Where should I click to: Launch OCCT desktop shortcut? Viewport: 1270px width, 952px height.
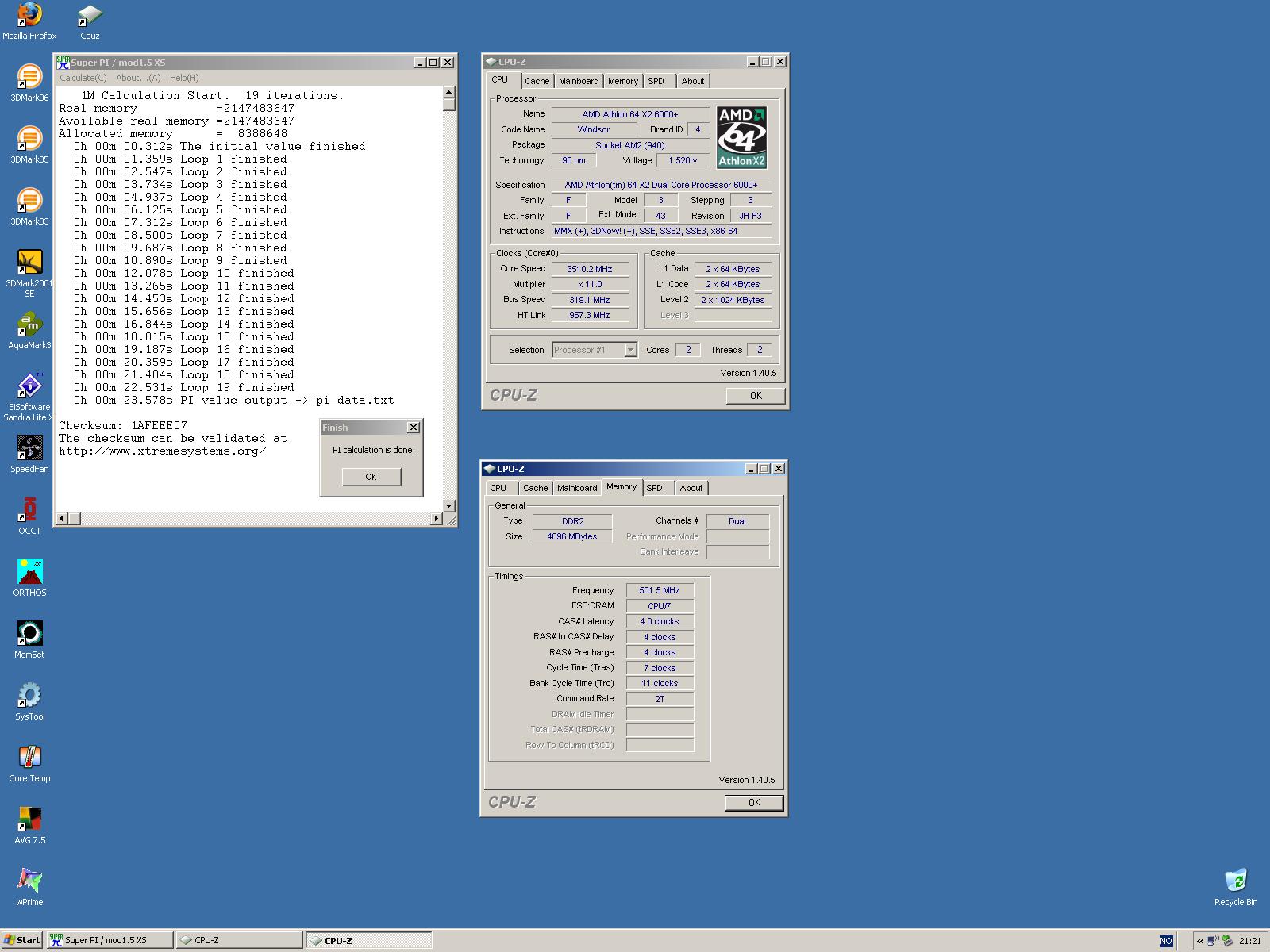29,516
